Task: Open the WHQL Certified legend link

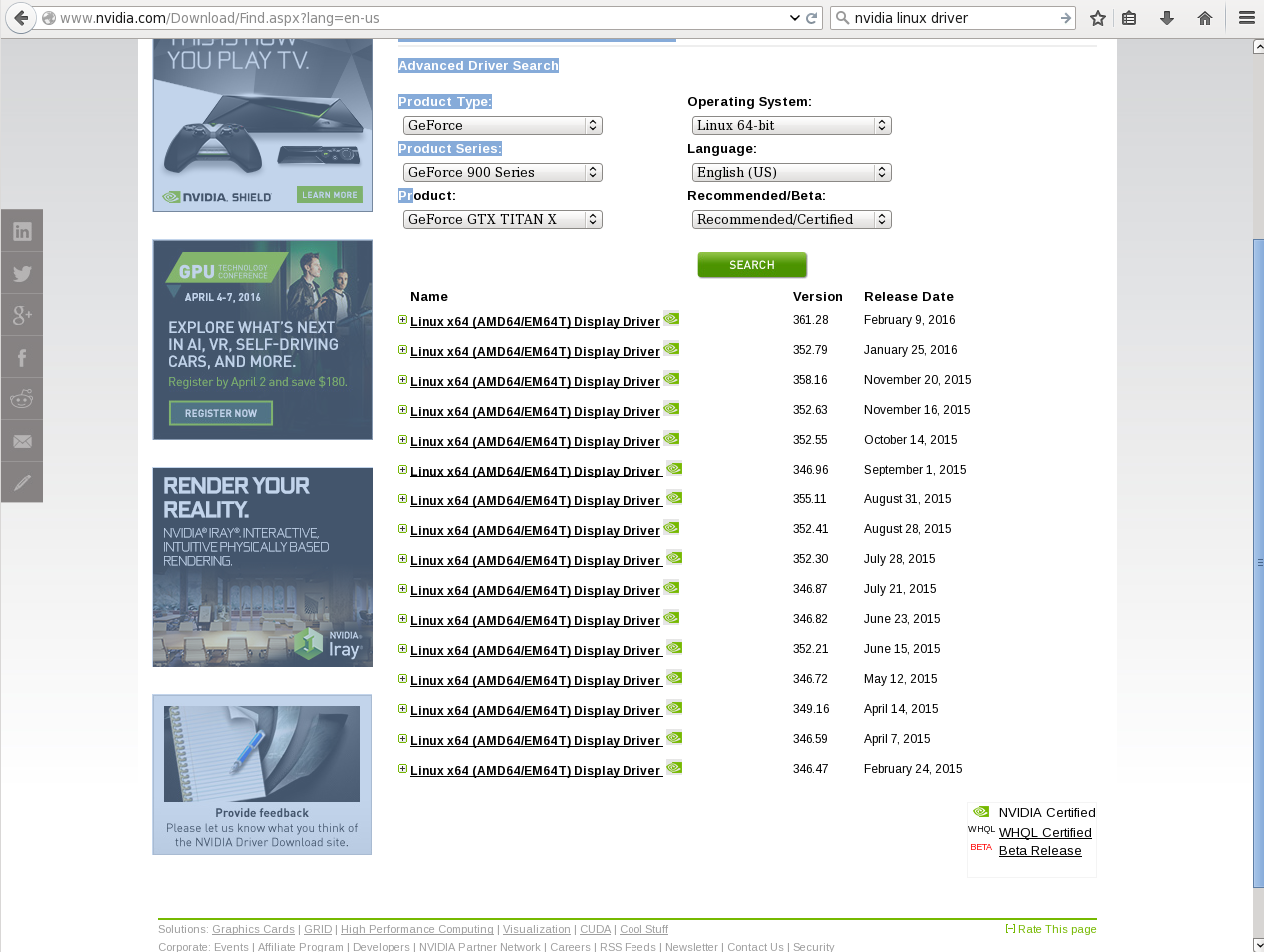Action: pyautogui.click(x=1045, y=833)
